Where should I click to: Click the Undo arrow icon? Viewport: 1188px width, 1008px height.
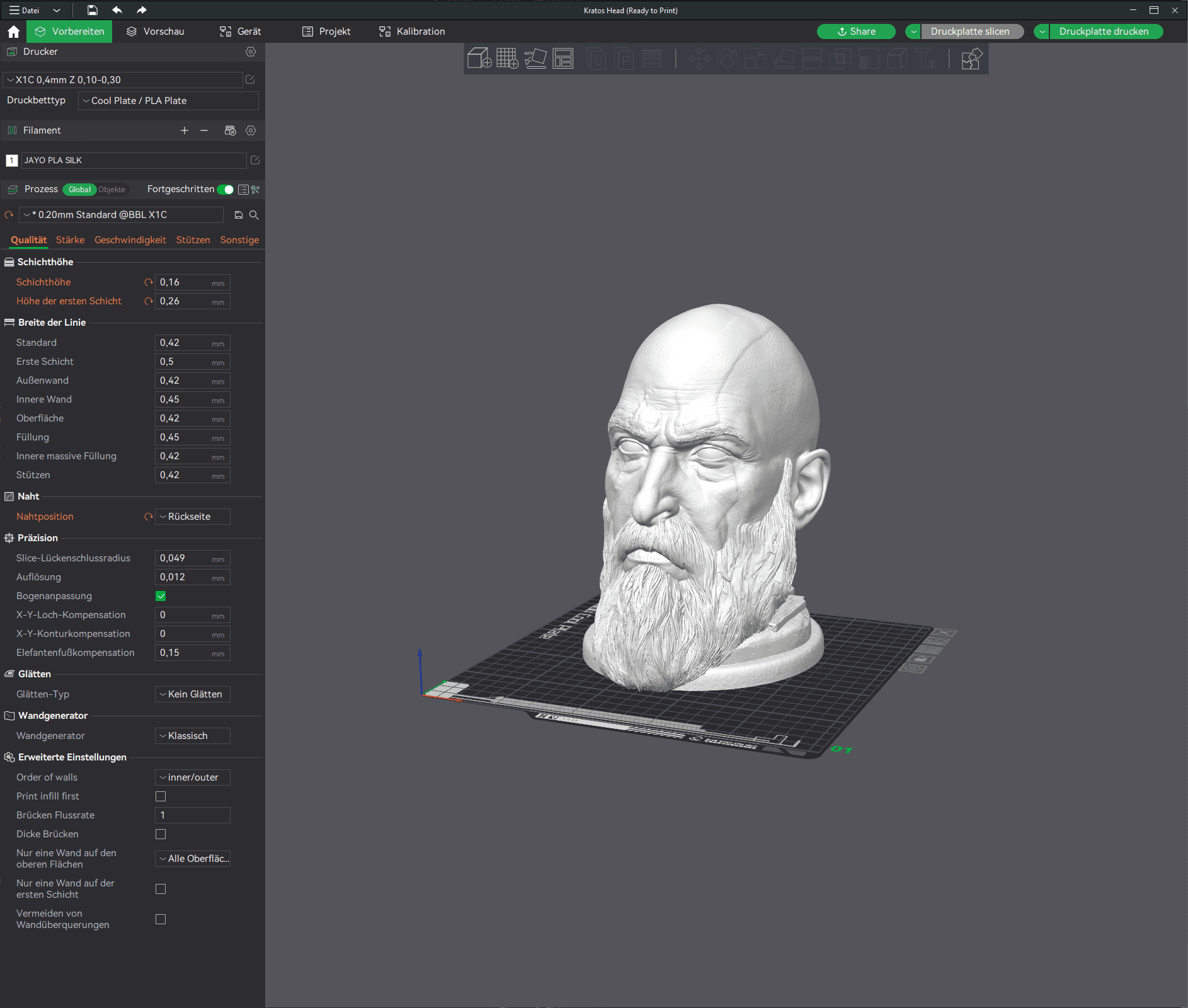coord(117,10)
